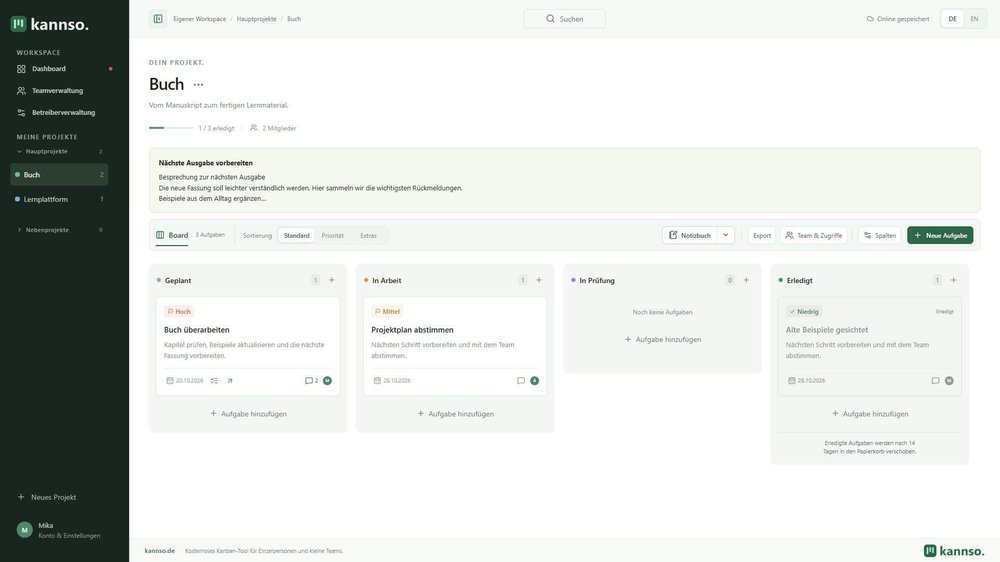Click assignee avatar A on Projektplan abstimmen card

pos(534,381)
